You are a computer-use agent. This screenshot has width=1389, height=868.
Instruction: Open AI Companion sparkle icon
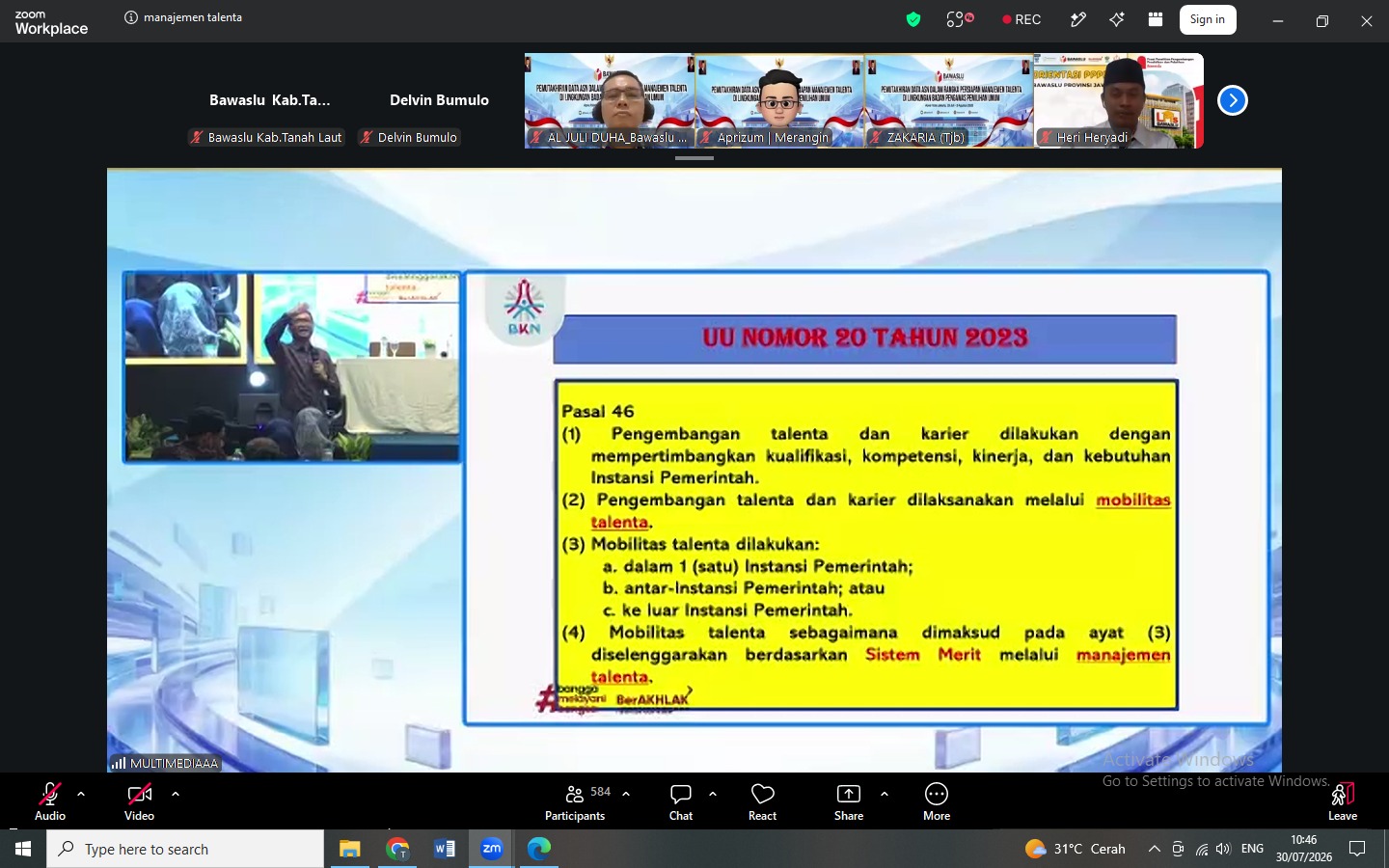[x=1117, y=19]
